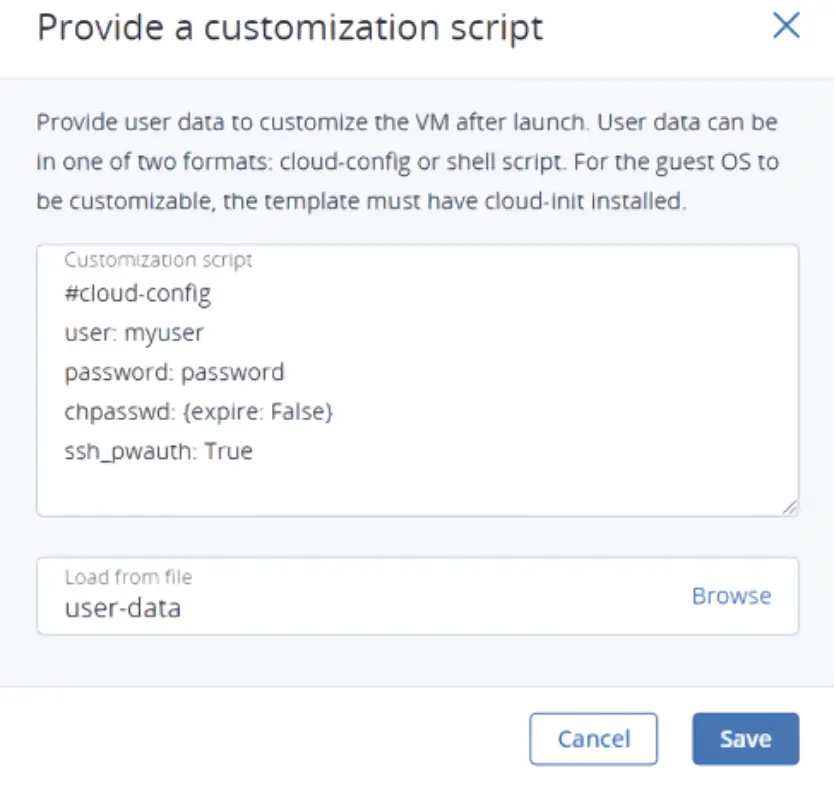Click the textarea resize grip icon

tap(791, 508)
